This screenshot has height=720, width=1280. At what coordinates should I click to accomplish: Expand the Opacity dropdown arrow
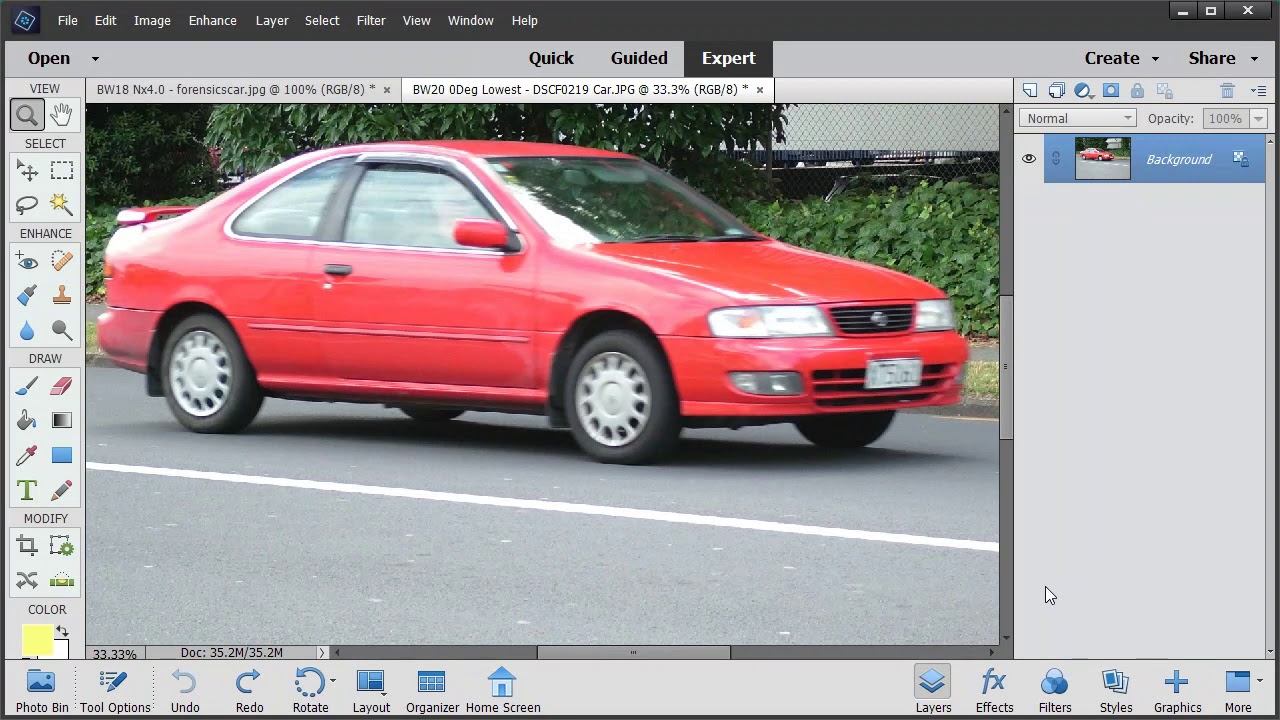pyautogui.click(x=1258, y=119)
